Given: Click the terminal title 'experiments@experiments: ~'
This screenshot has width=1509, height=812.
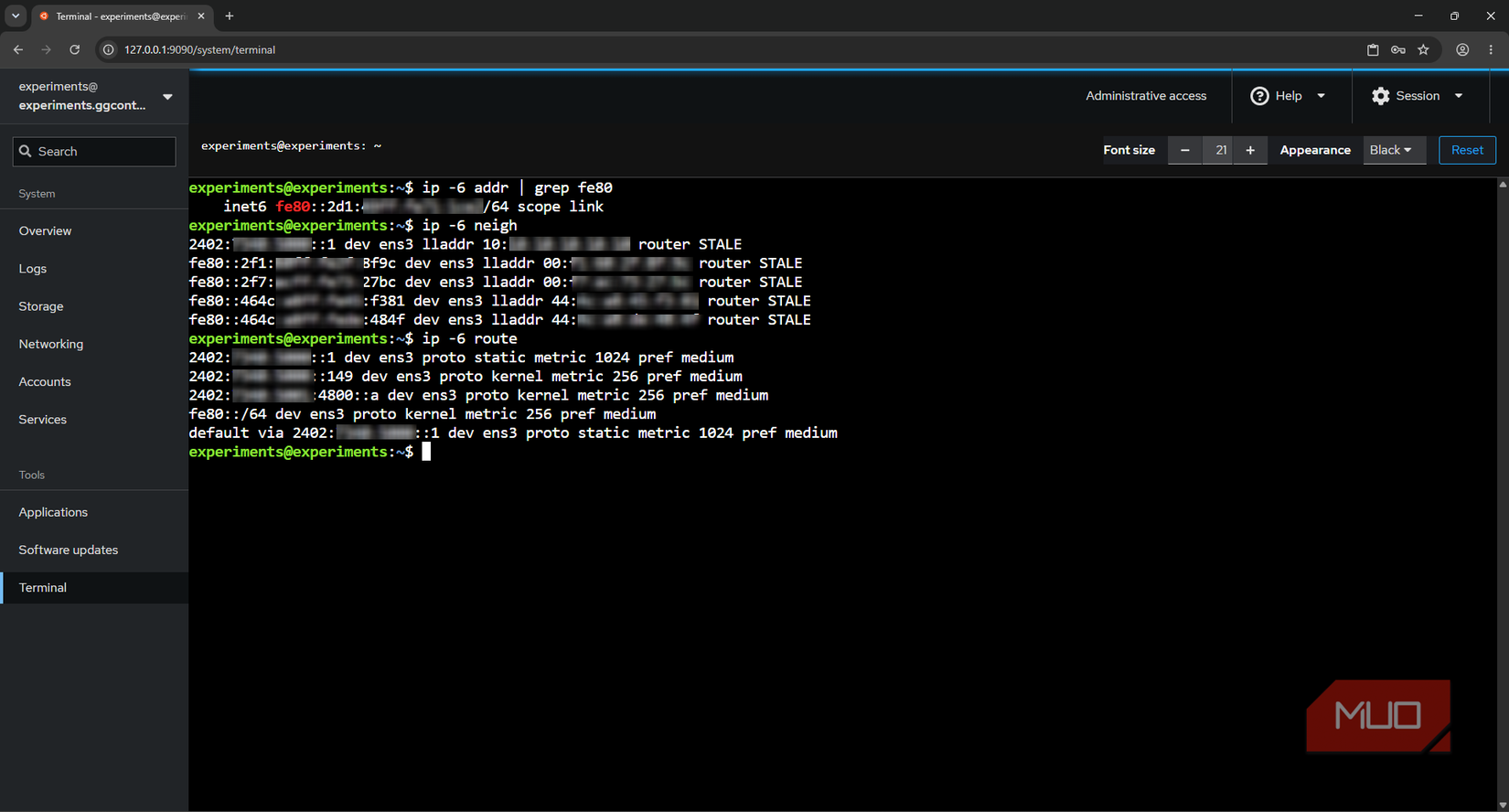Looking at the screenshot, I should click(291, 145).
